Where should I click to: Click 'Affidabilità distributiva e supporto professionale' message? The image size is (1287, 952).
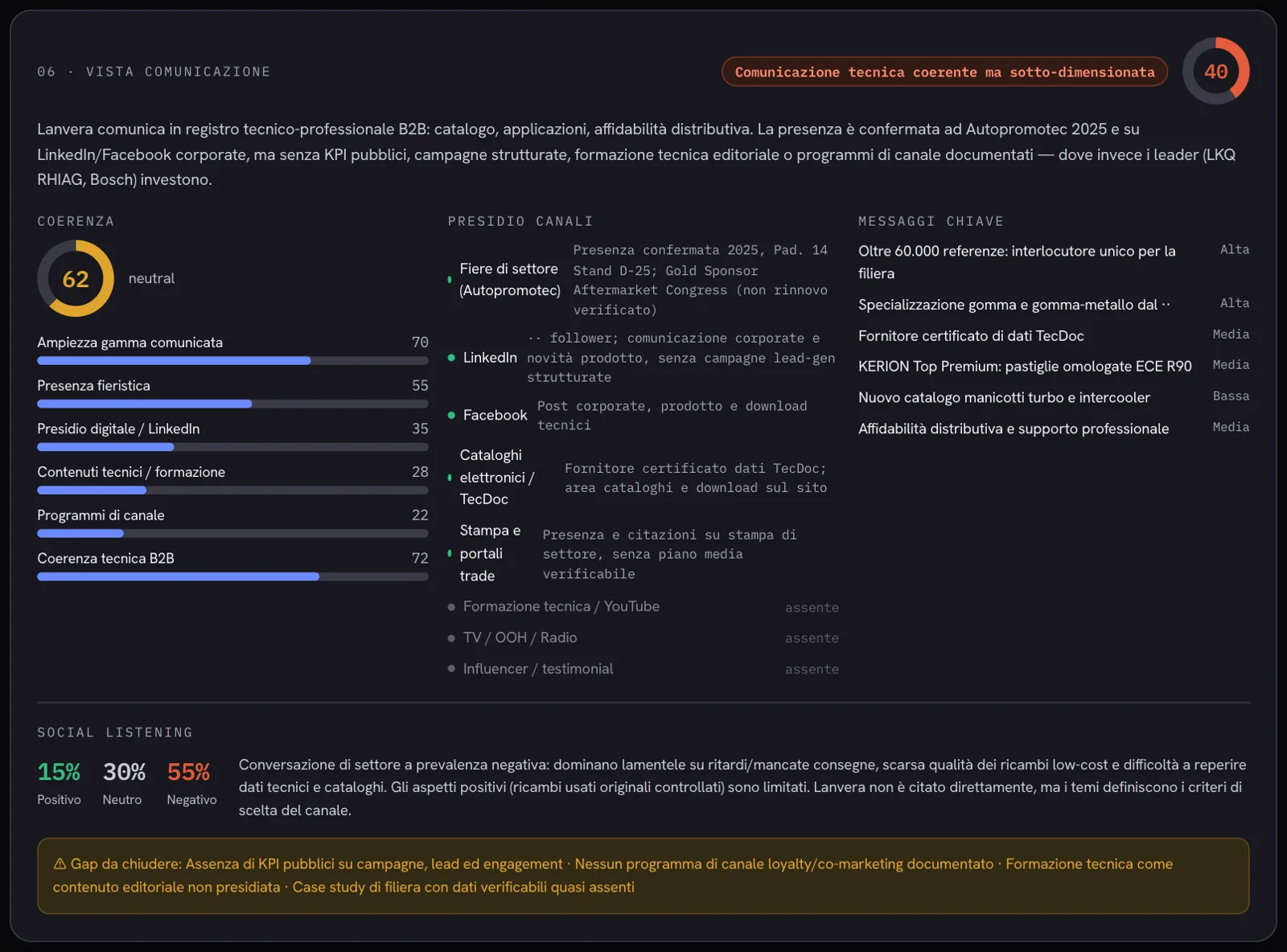1014,429
